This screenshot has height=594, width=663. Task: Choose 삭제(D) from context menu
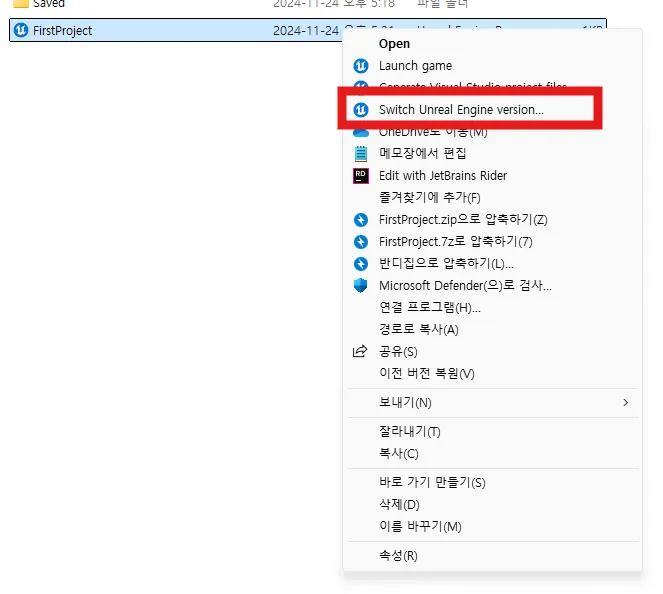coord(399,504)
